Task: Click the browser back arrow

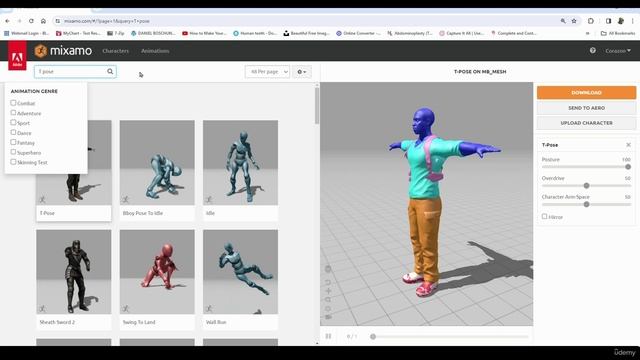Action: click(x=7, y=21)
